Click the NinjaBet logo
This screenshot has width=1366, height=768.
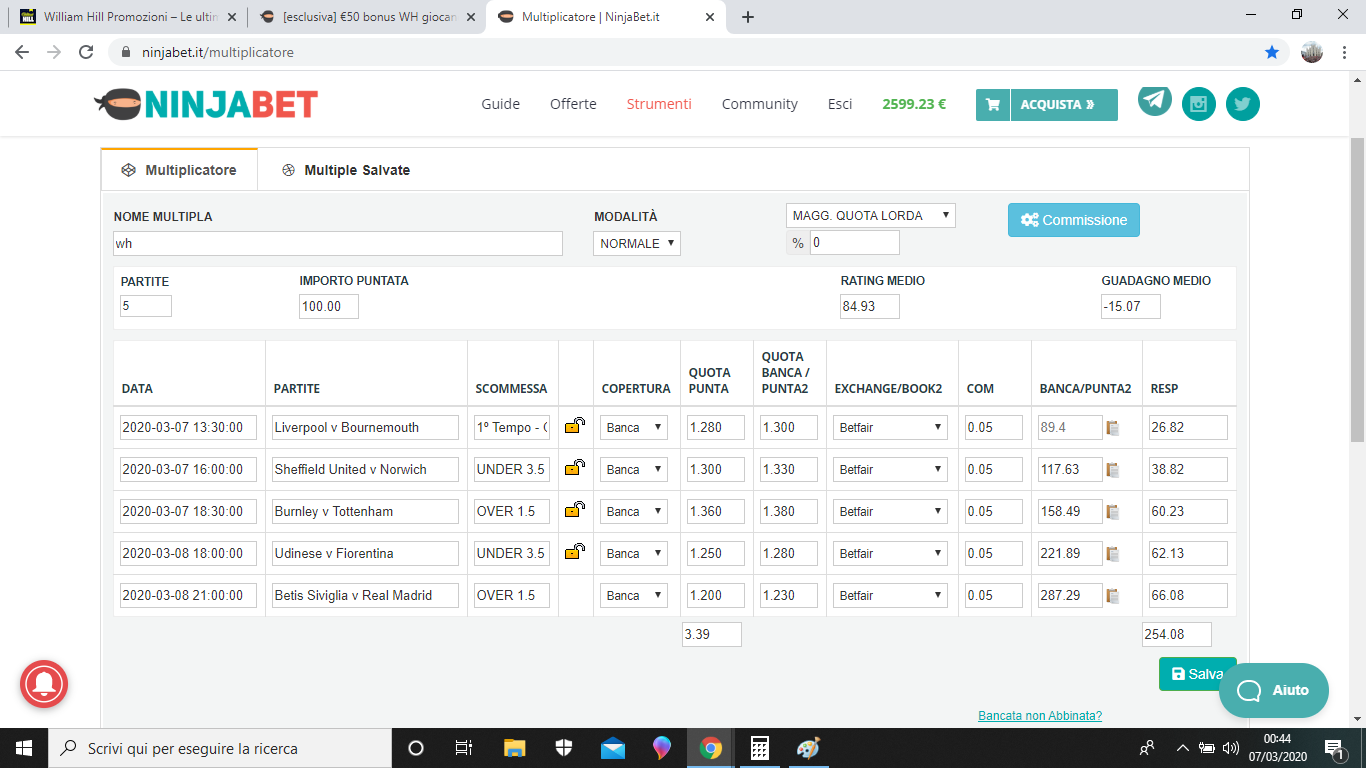pyautogui.click(x=206, y=103)
